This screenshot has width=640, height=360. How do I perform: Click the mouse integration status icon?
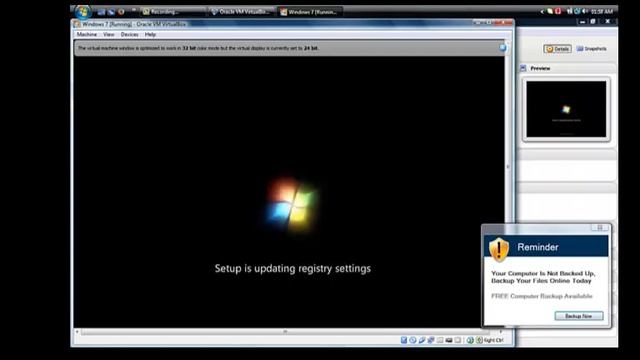[x=470, y=340]
